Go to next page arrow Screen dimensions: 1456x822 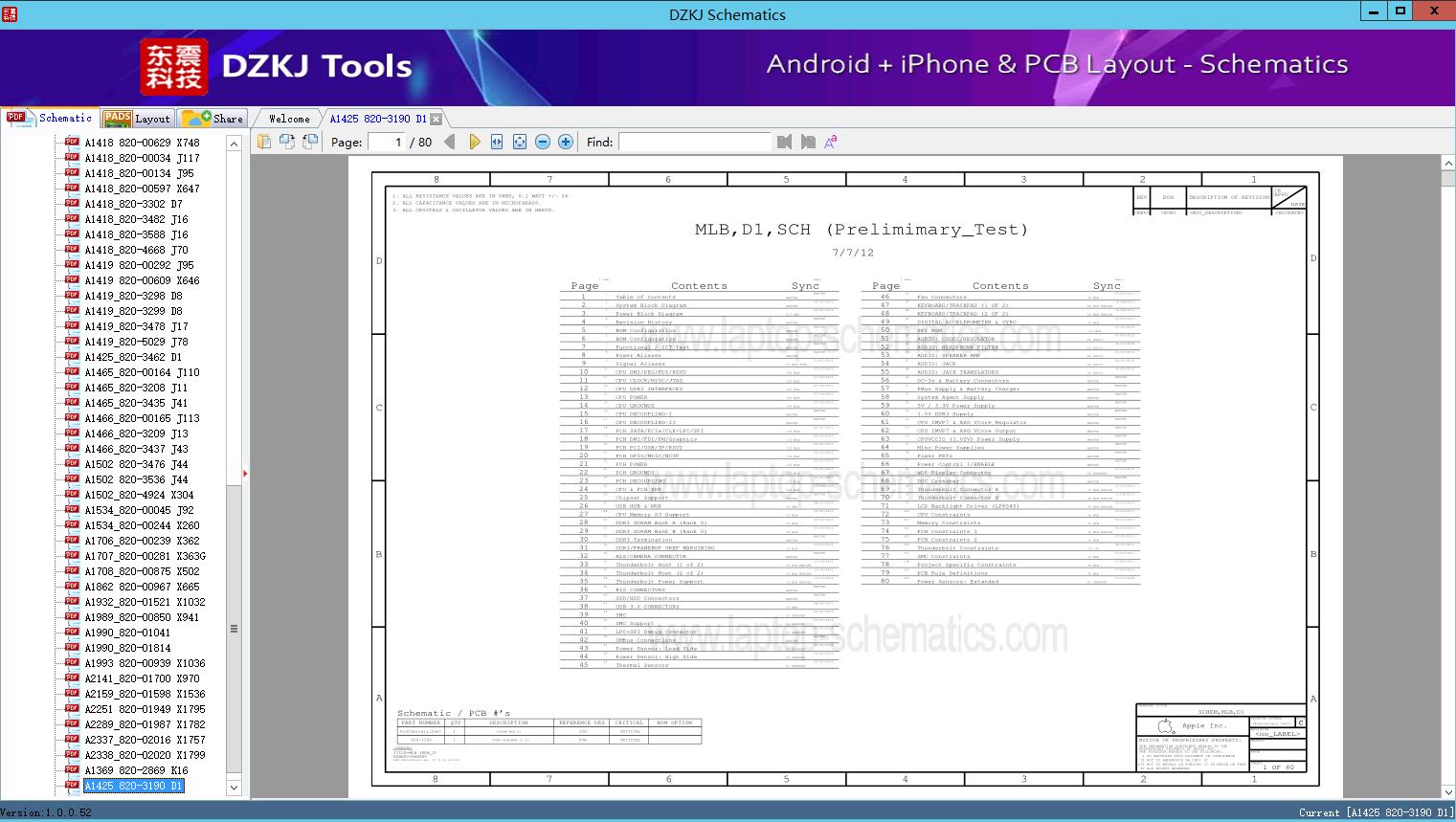tap(474, 142)
